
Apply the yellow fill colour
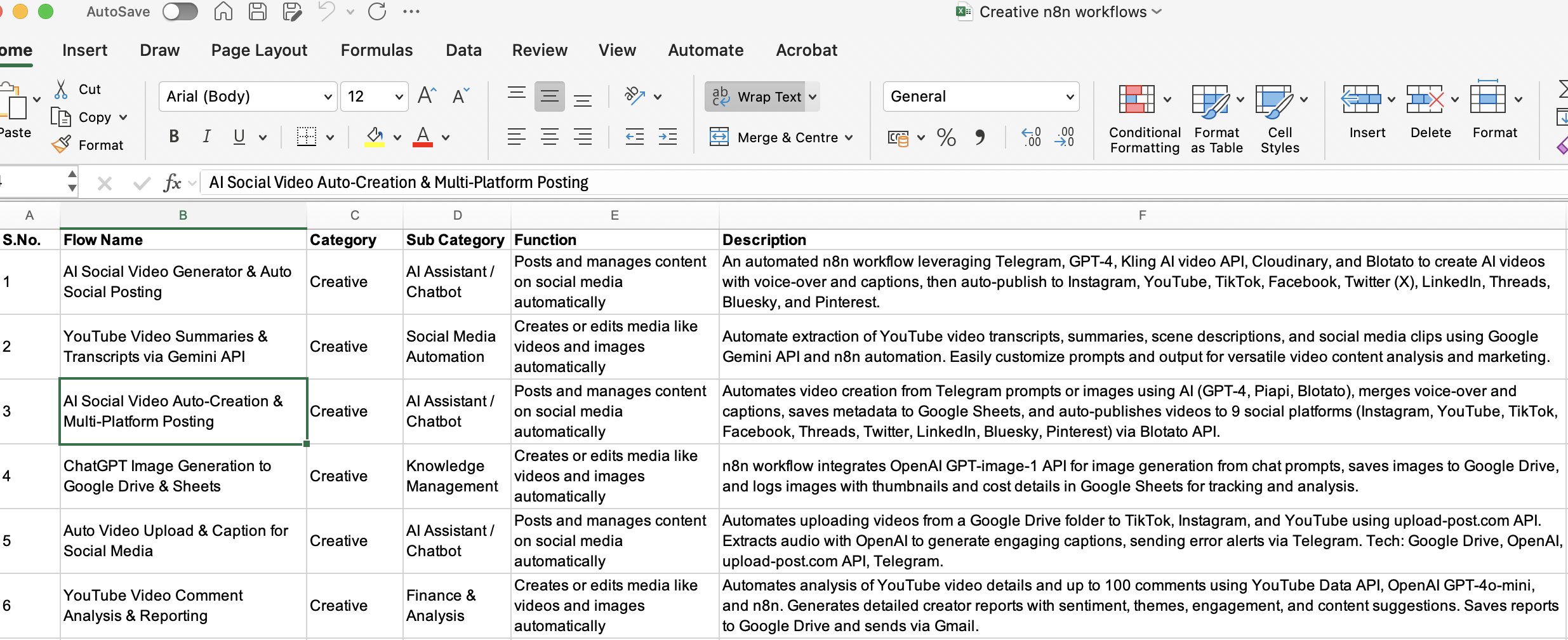[x=375, y=137]
